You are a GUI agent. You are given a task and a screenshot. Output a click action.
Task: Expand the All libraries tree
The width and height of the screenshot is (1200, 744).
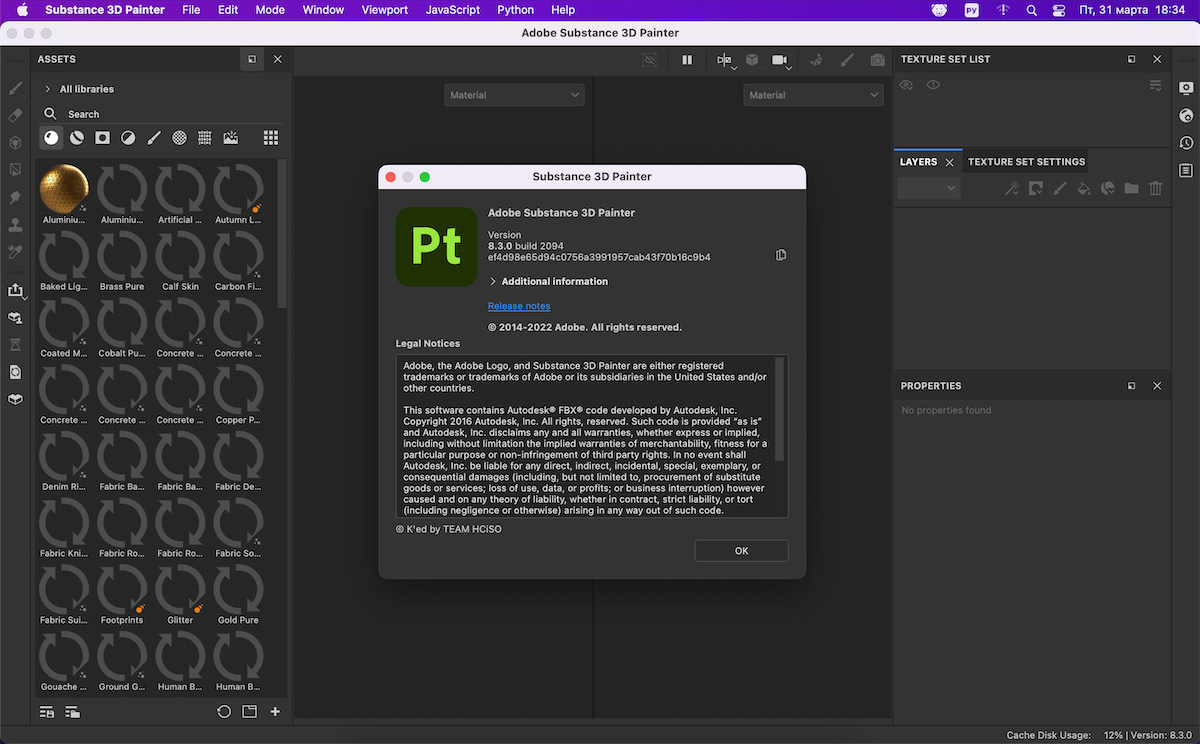[48, 89]
